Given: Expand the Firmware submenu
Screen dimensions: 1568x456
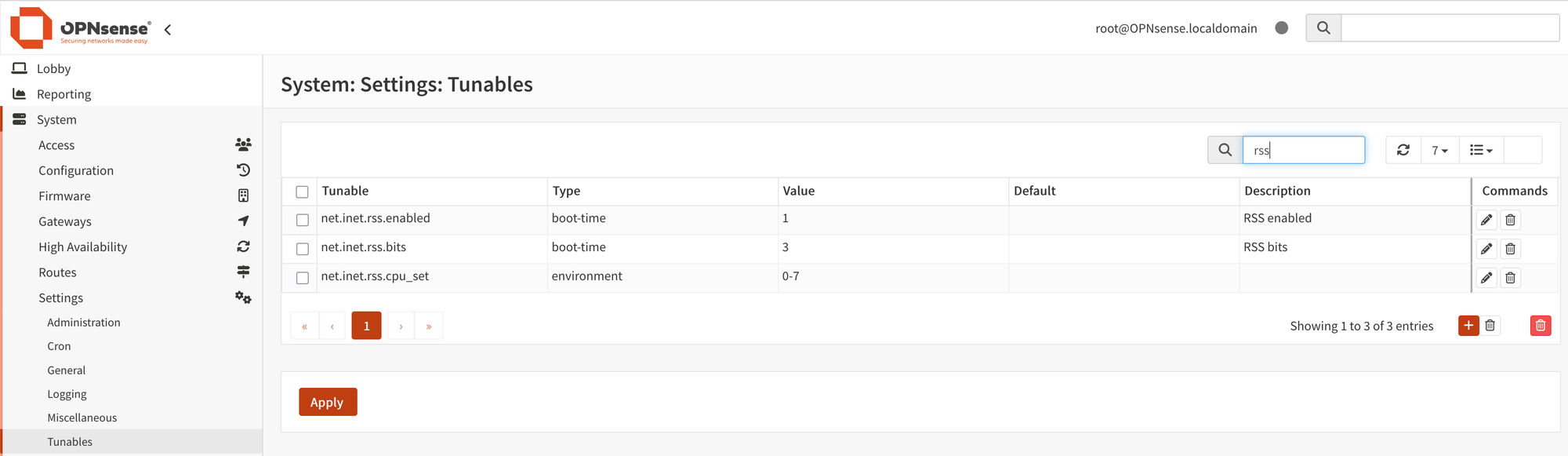Looking at the screenshot, I should click(64, 196).
